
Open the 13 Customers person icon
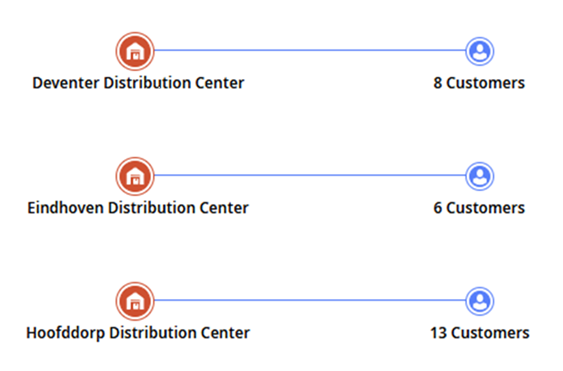coord(480,301)
